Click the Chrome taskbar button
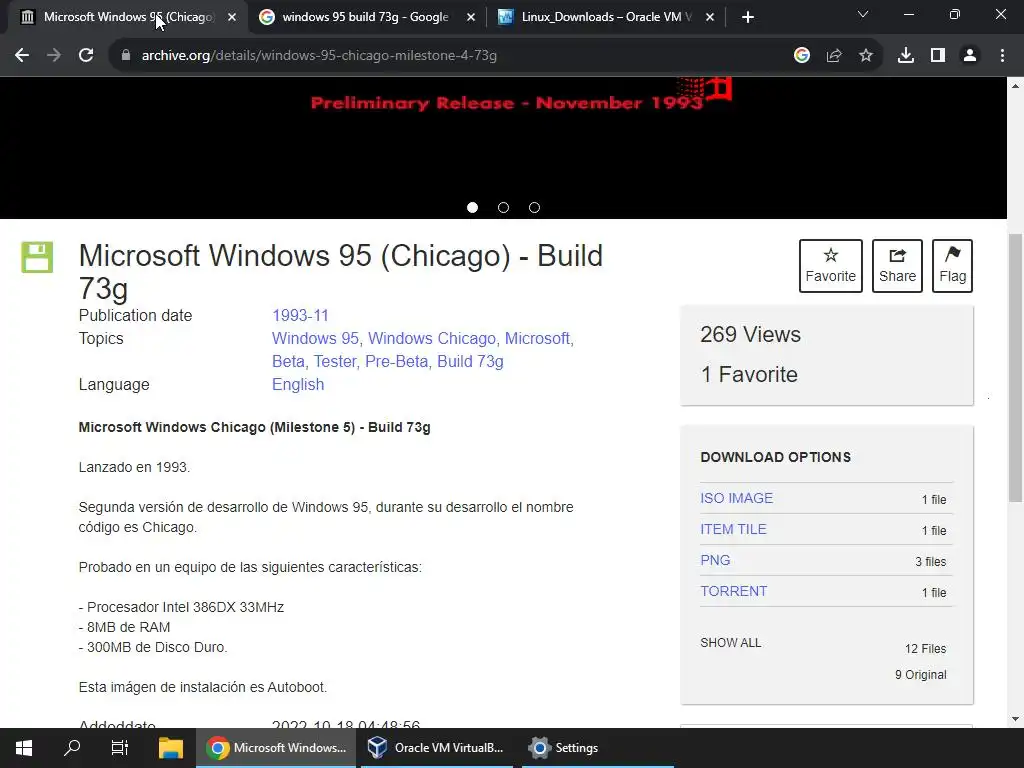The width and height of the screenshot is (1024, 768). pyautogui.click(x=276, y=748)
